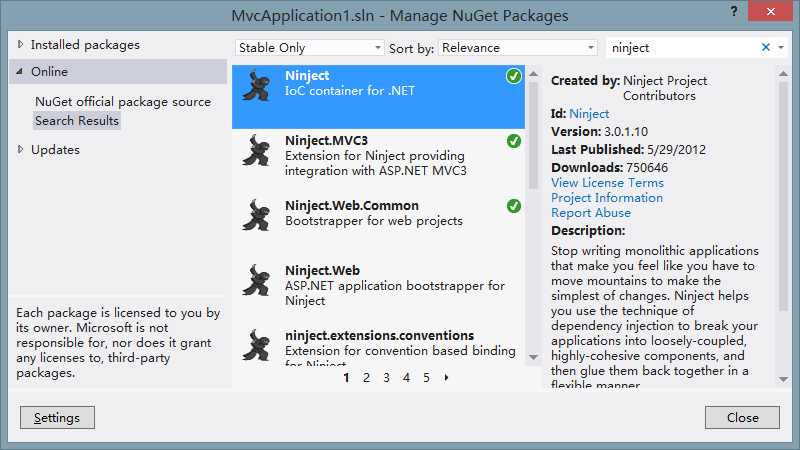800x450 pixels.
Task: Click the package list scrollbar thumb
Action: [534, 135]
